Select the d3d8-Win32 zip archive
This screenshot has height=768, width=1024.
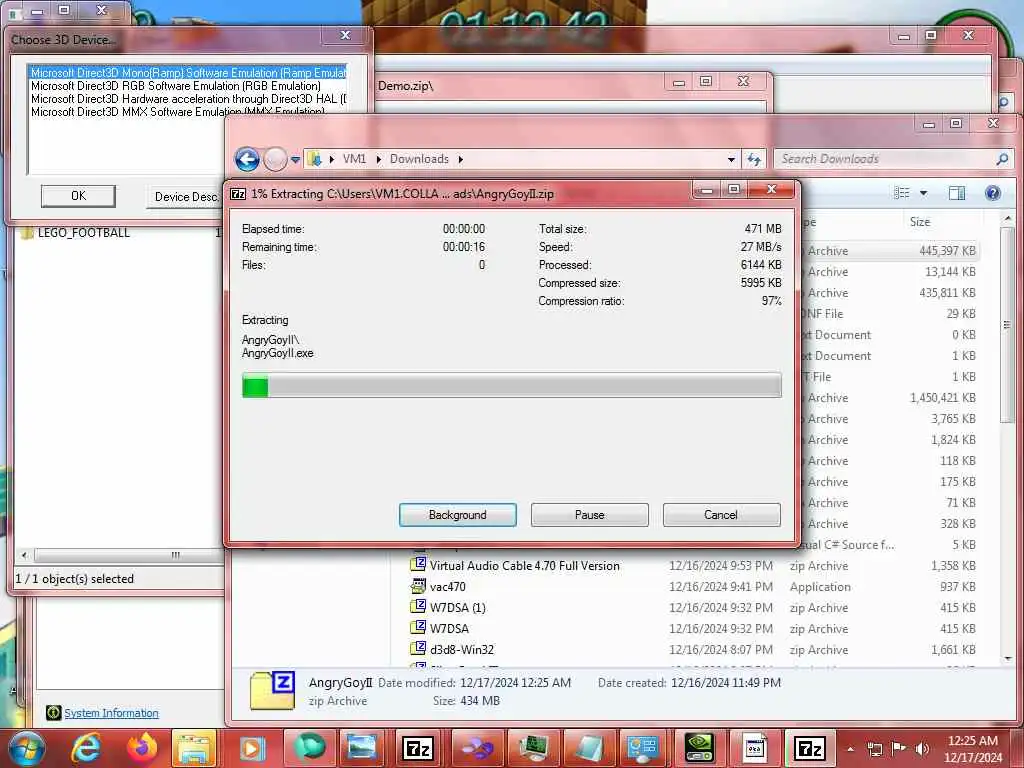(462, 649)
